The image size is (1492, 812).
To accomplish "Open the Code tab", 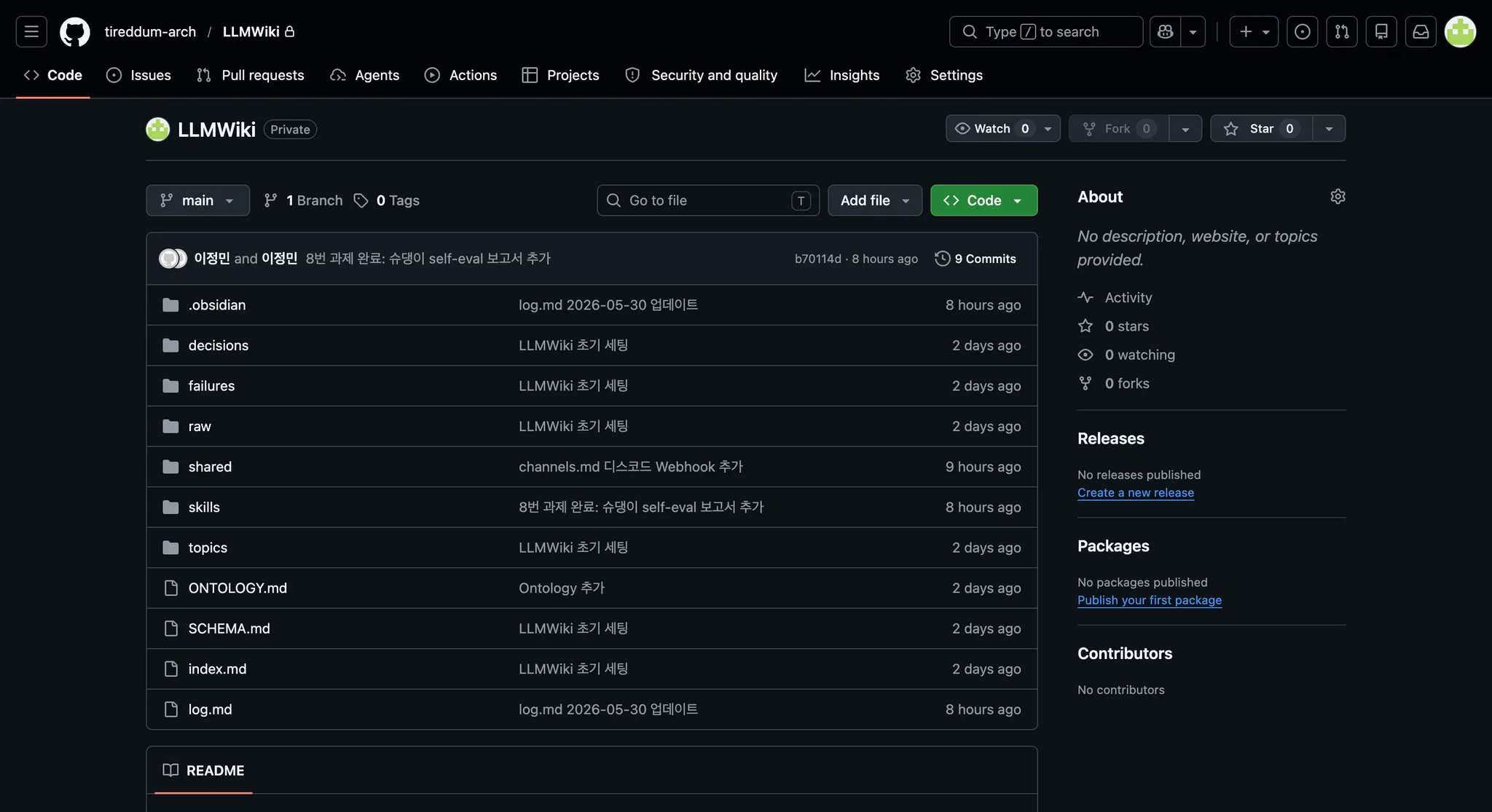I will coord(52,75).
